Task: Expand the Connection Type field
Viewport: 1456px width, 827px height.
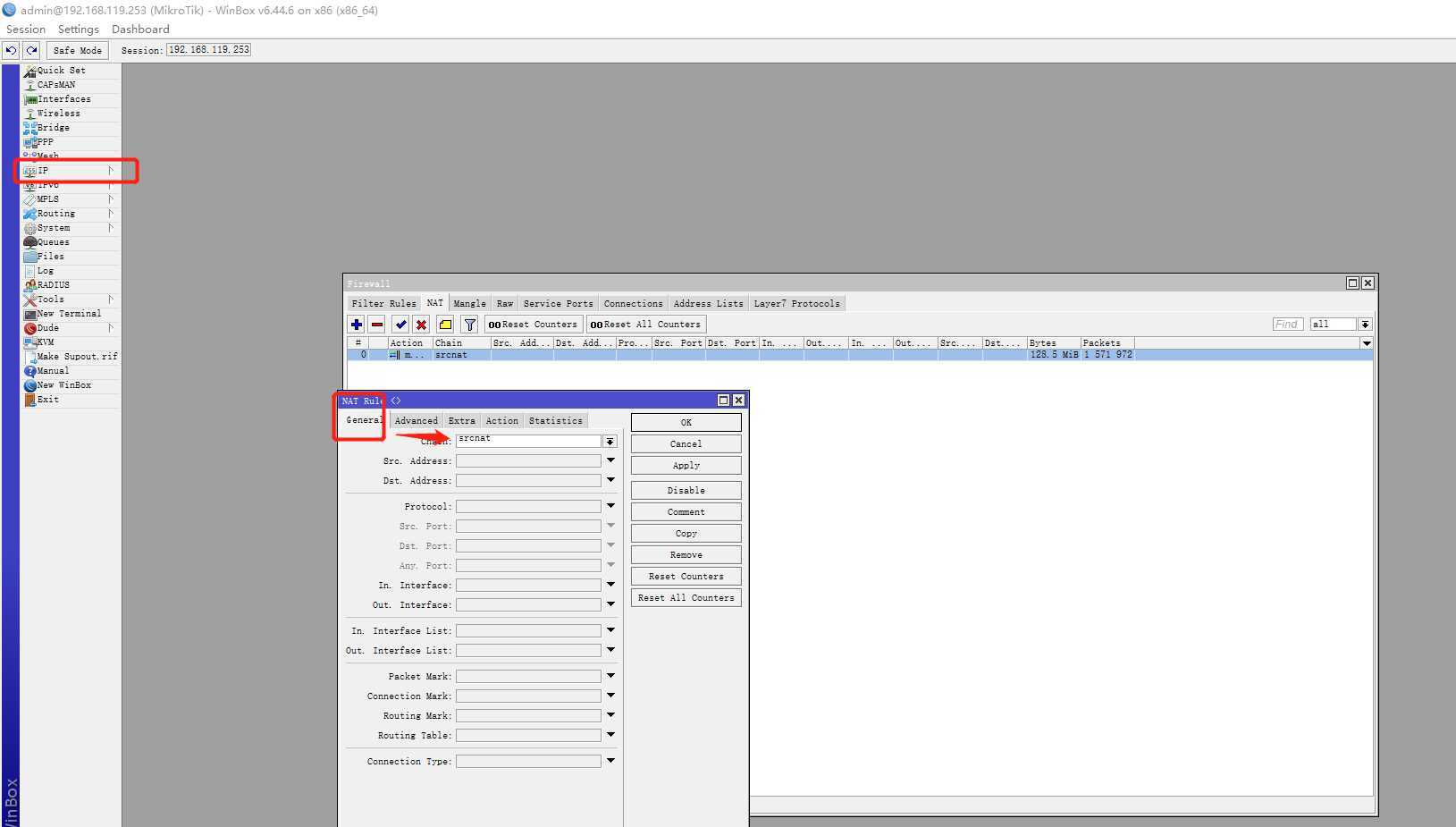Action: point(610,761)
